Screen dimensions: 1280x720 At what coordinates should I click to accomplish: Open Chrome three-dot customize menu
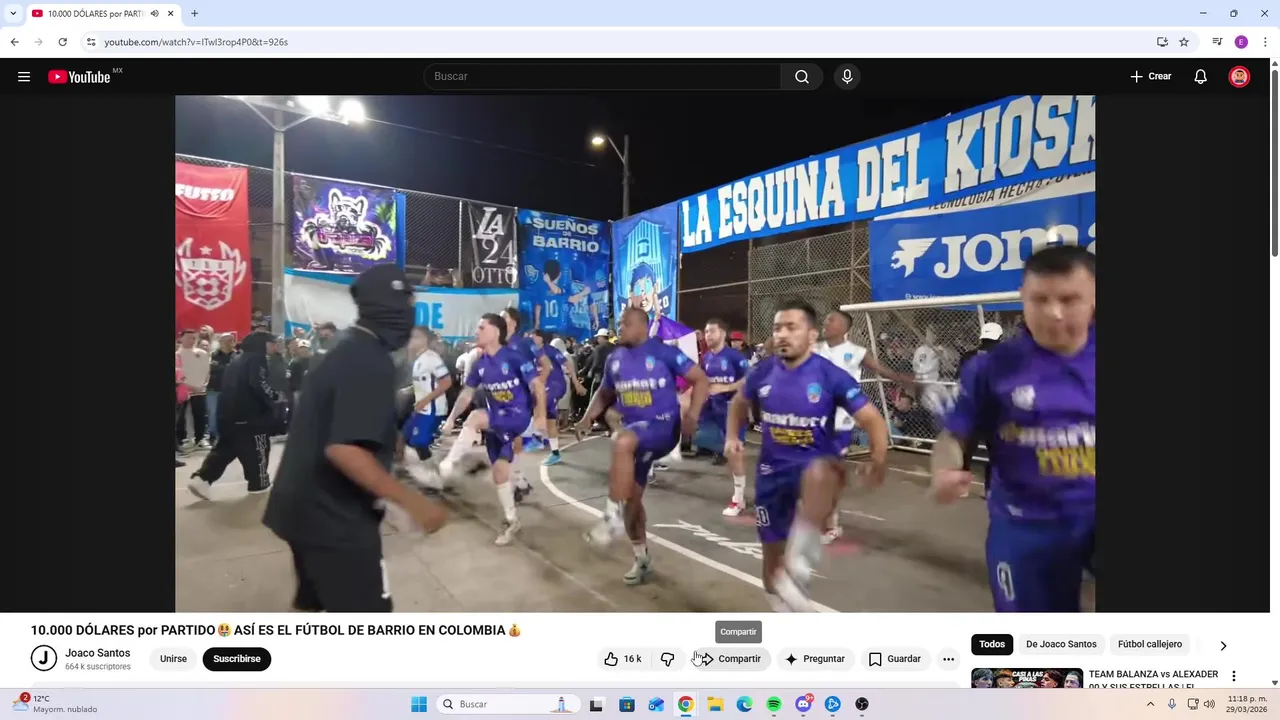point(1265,42)
